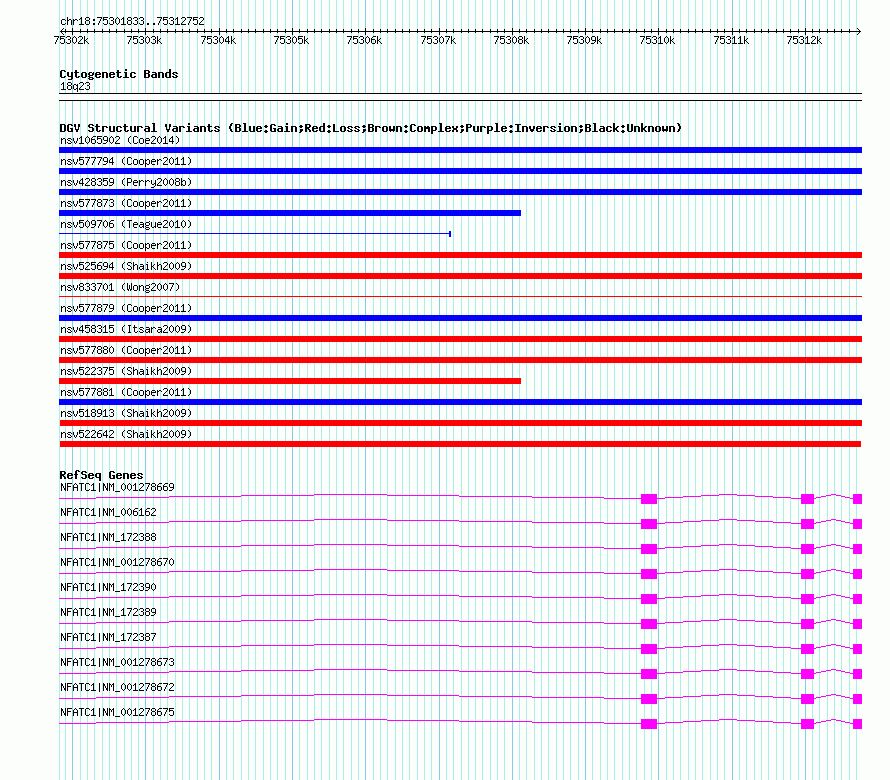The image size is (890, 780).
Task: Click the NFATC1|NM_172390 transcript label
Action: point(108,588)
